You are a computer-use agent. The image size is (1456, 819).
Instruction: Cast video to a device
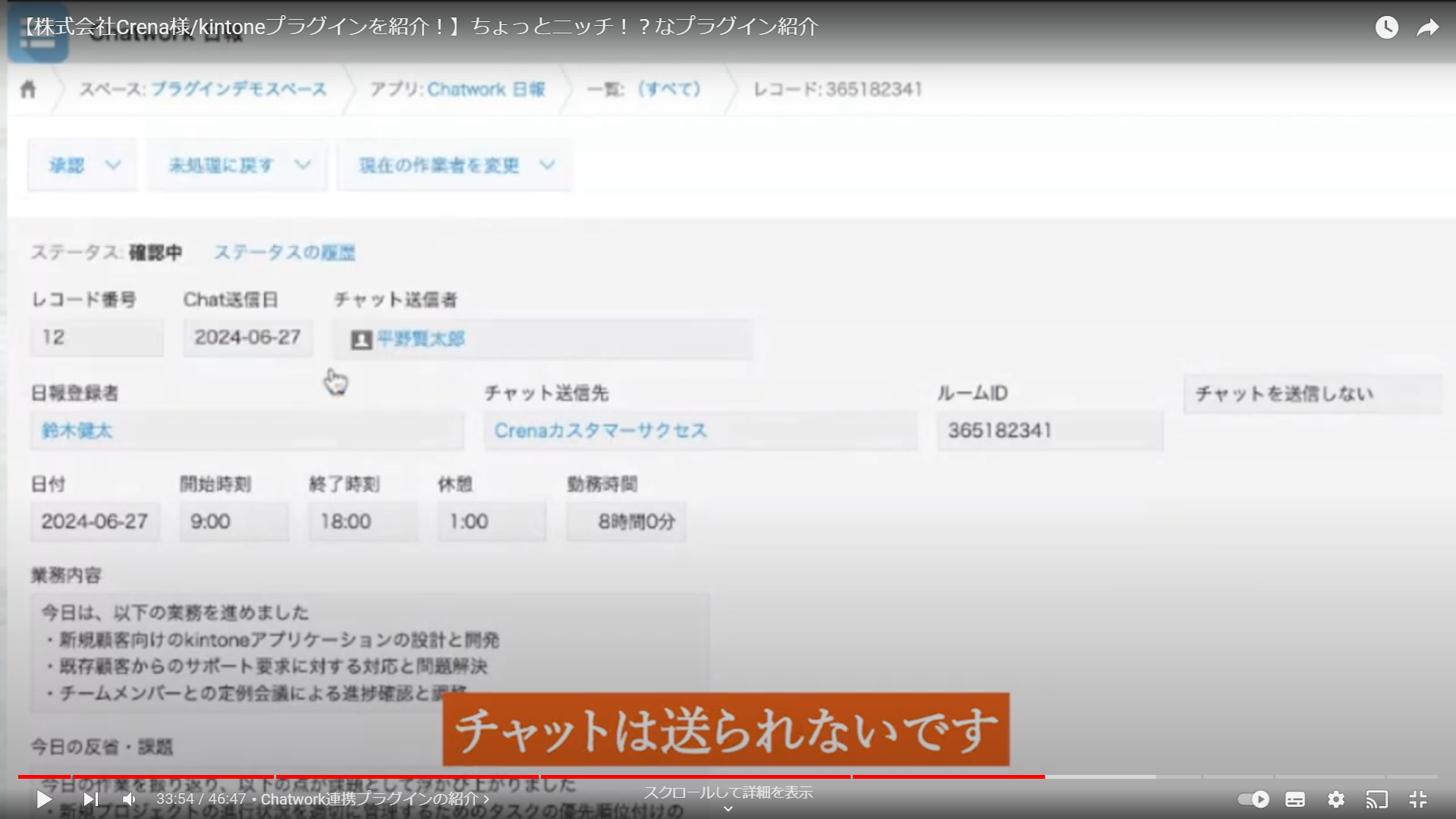[1377, 799]
